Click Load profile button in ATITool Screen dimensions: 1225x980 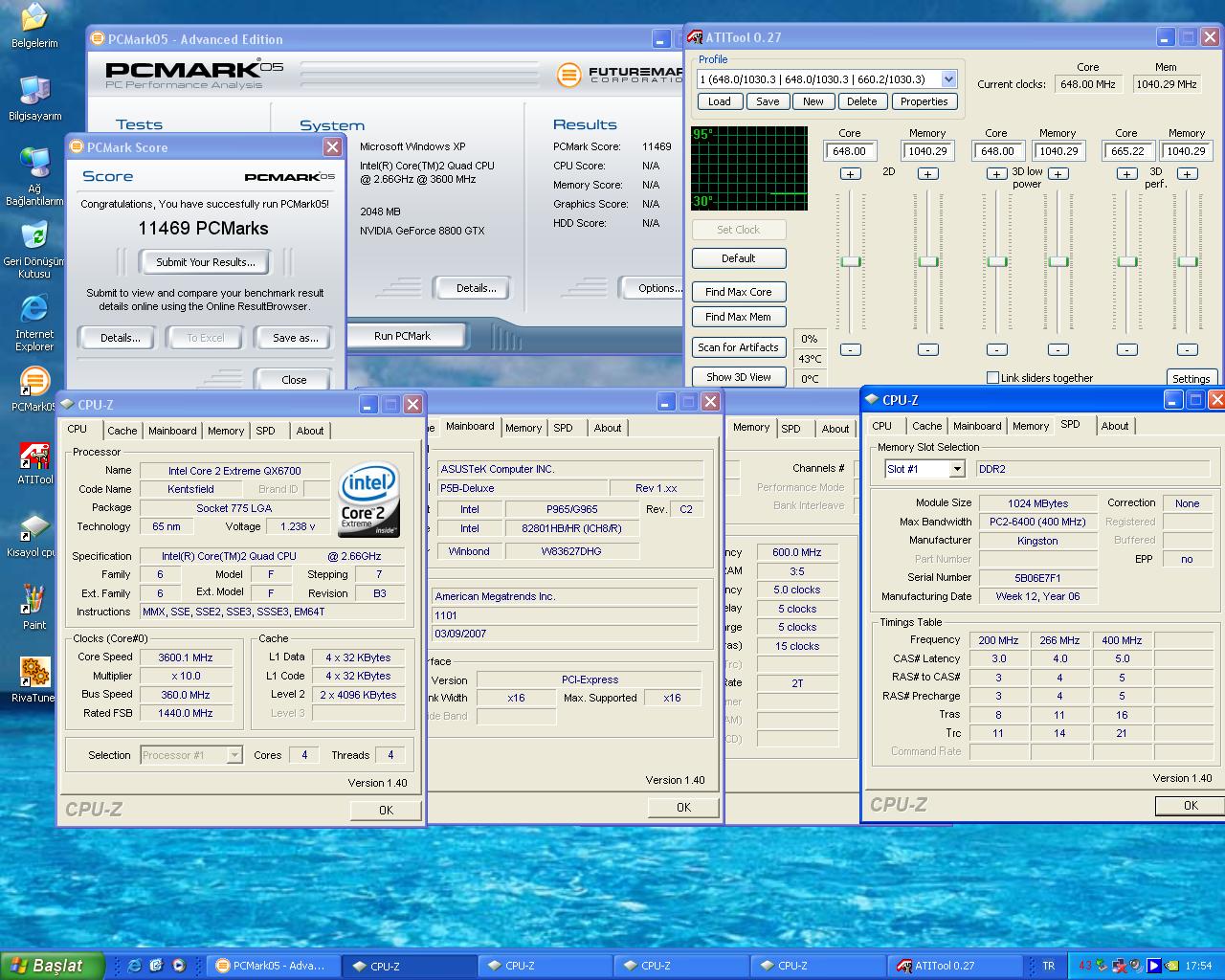[720, 101]
